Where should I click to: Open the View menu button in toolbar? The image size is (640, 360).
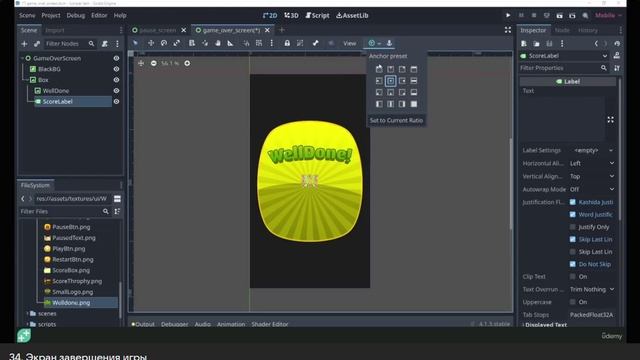[349, 43]
